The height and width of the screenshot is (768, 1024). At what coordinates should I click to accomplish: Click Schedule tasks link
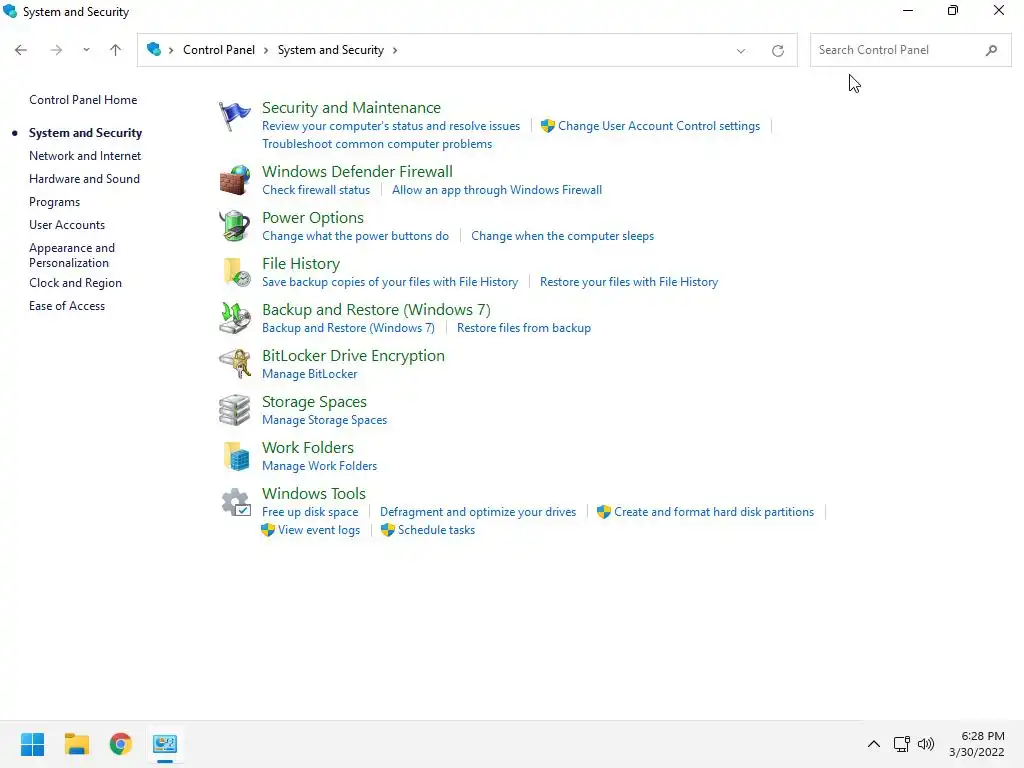pos(436,530)
